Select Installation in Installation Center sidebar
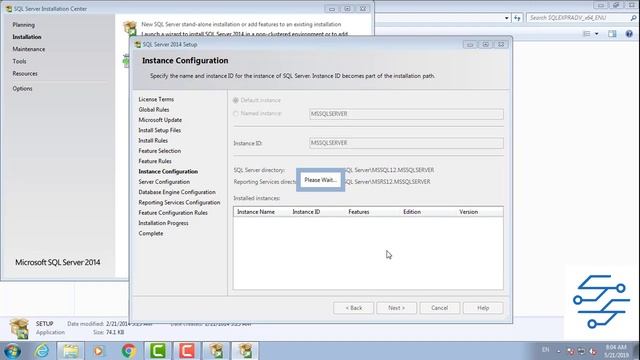 point(27,37)
